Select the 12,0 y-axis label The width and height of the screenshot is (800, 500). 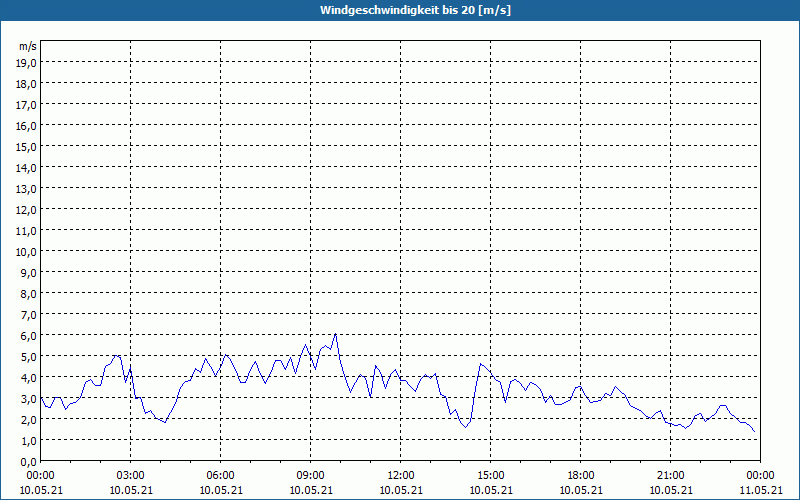[x=27, y=210]
